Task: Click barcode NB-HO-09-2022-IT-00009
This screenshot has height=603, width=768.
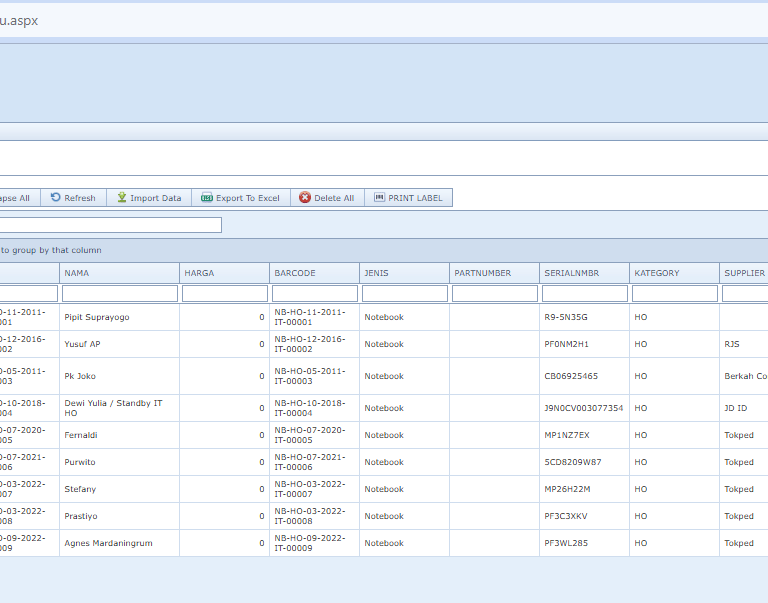Action: (310, 543)
